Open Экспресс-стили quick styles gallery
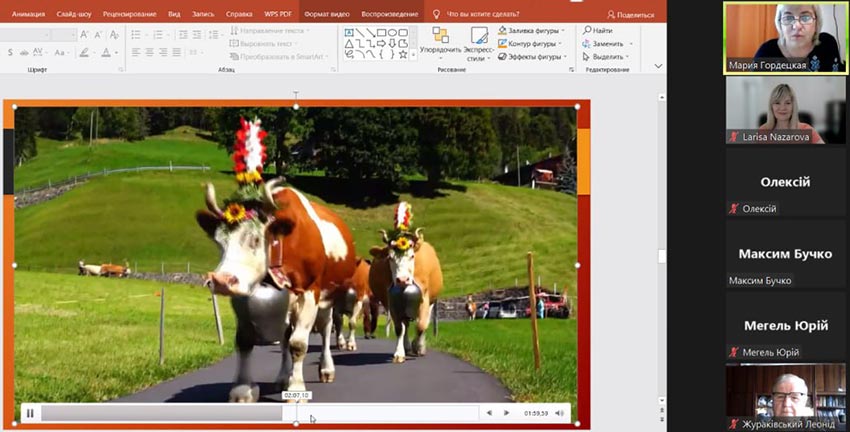This screenshot has width=850, height=432. 479,45
